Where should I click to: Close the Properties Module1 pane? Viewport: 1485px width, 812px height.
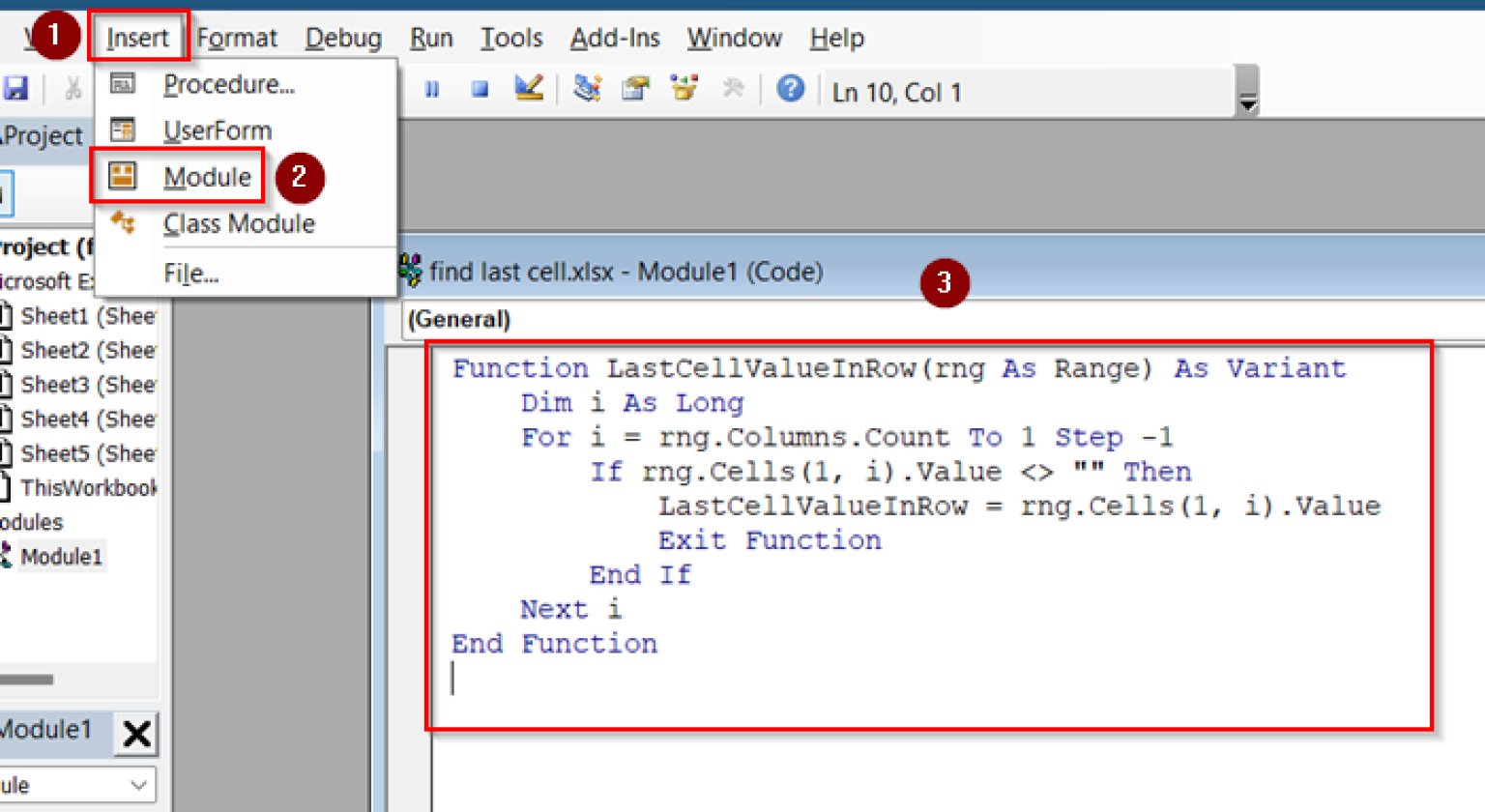[136, 734]
